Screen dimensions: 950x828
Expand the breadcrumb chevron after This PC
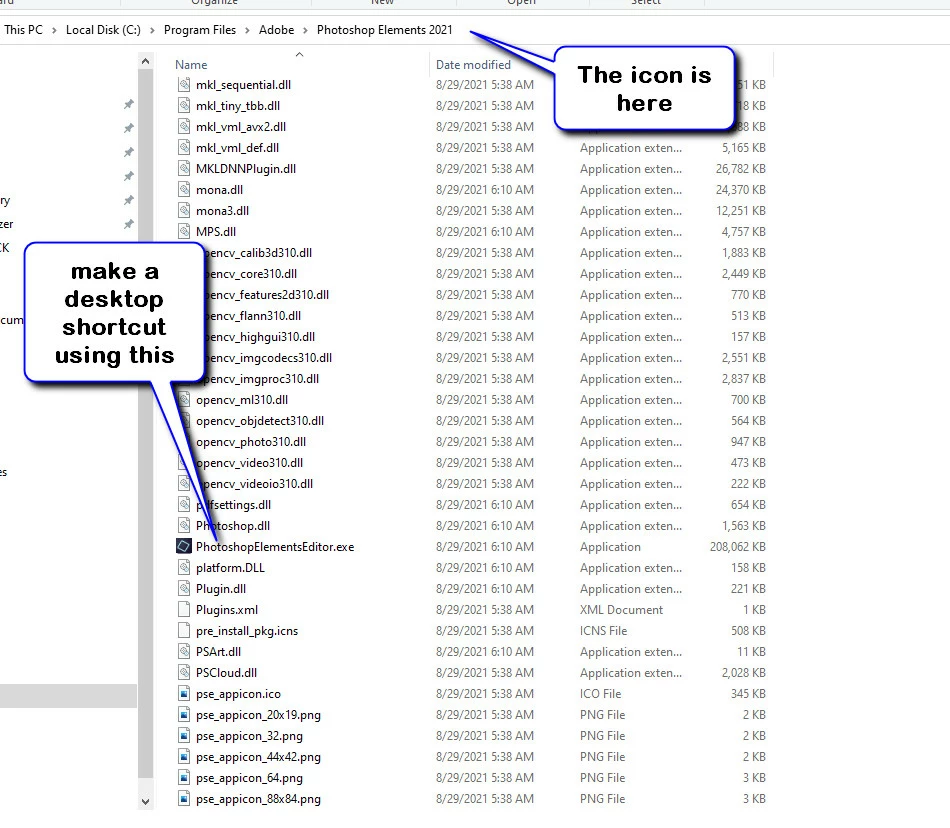54,30
